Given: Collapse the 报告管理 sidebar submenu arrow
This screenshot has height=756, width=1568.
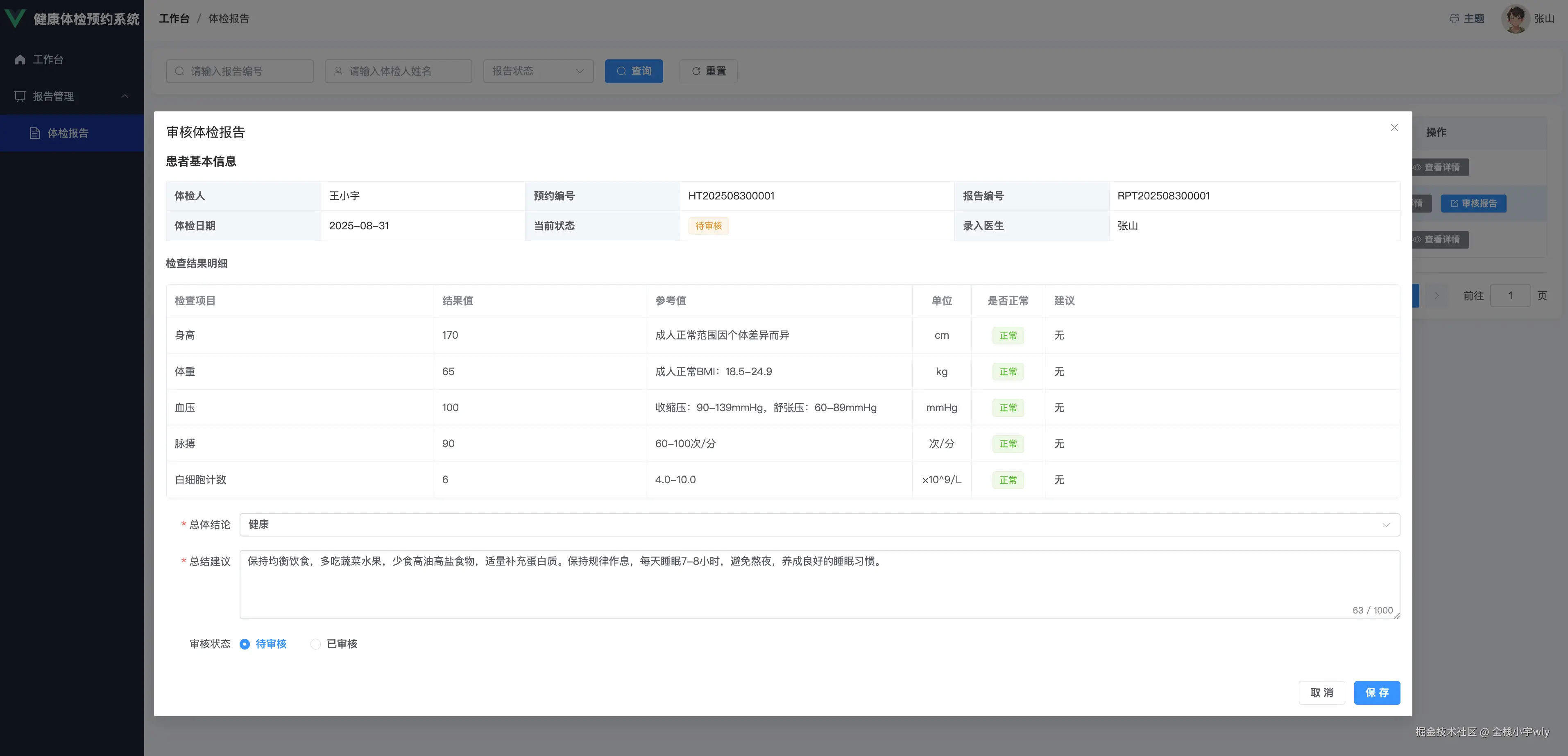Looking at the screenshot, I should pyautogui.click(x=125, y=96).
